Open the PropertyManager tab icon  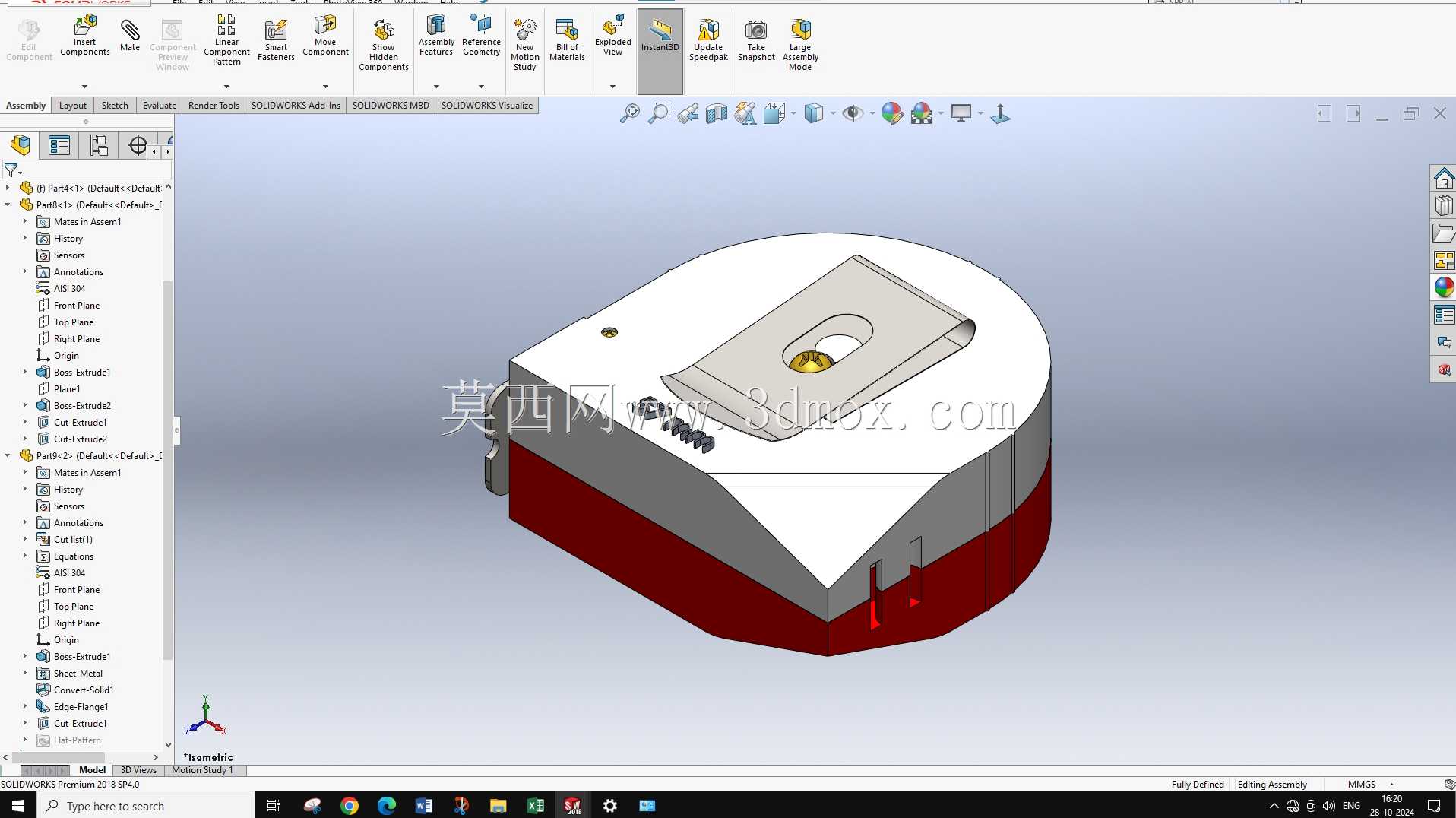point(59,145)
